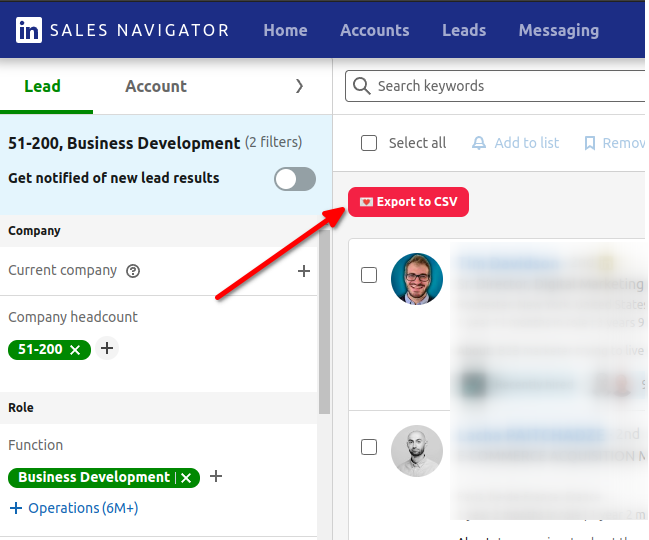Click the Company section header
The image size is (649, 540).
click(x=34, y=231)
